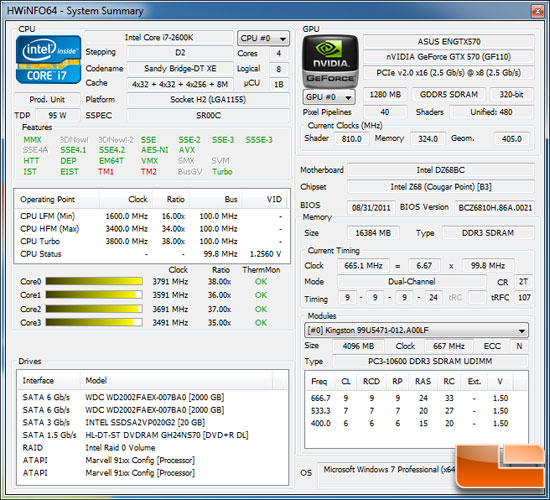Click the Intel Core i7 logo
This screenshot has height=500, width=550.
coord(48,60)
